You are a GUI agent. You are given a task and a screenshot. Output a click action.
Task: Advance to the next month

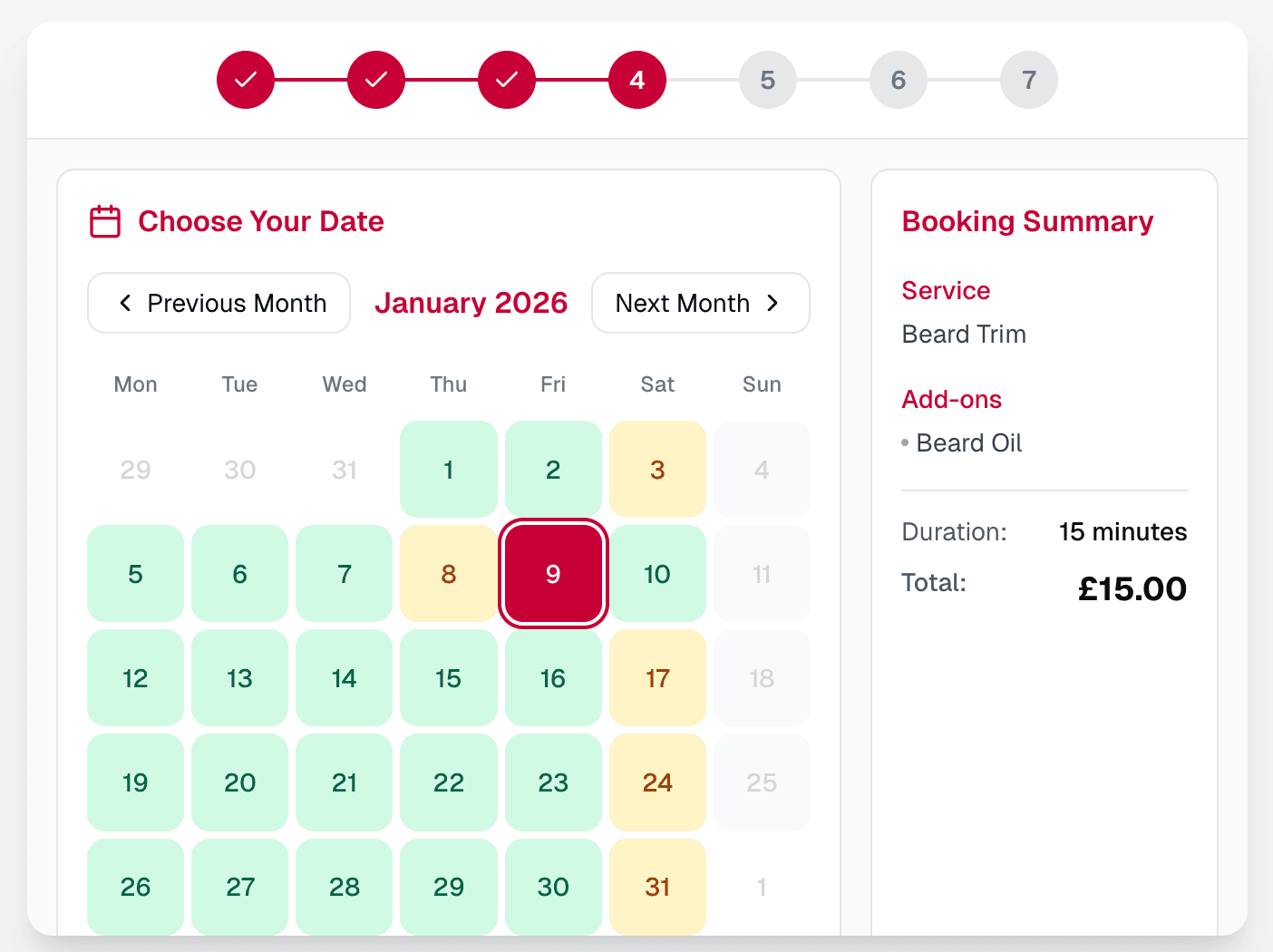[x=700, y=303]
